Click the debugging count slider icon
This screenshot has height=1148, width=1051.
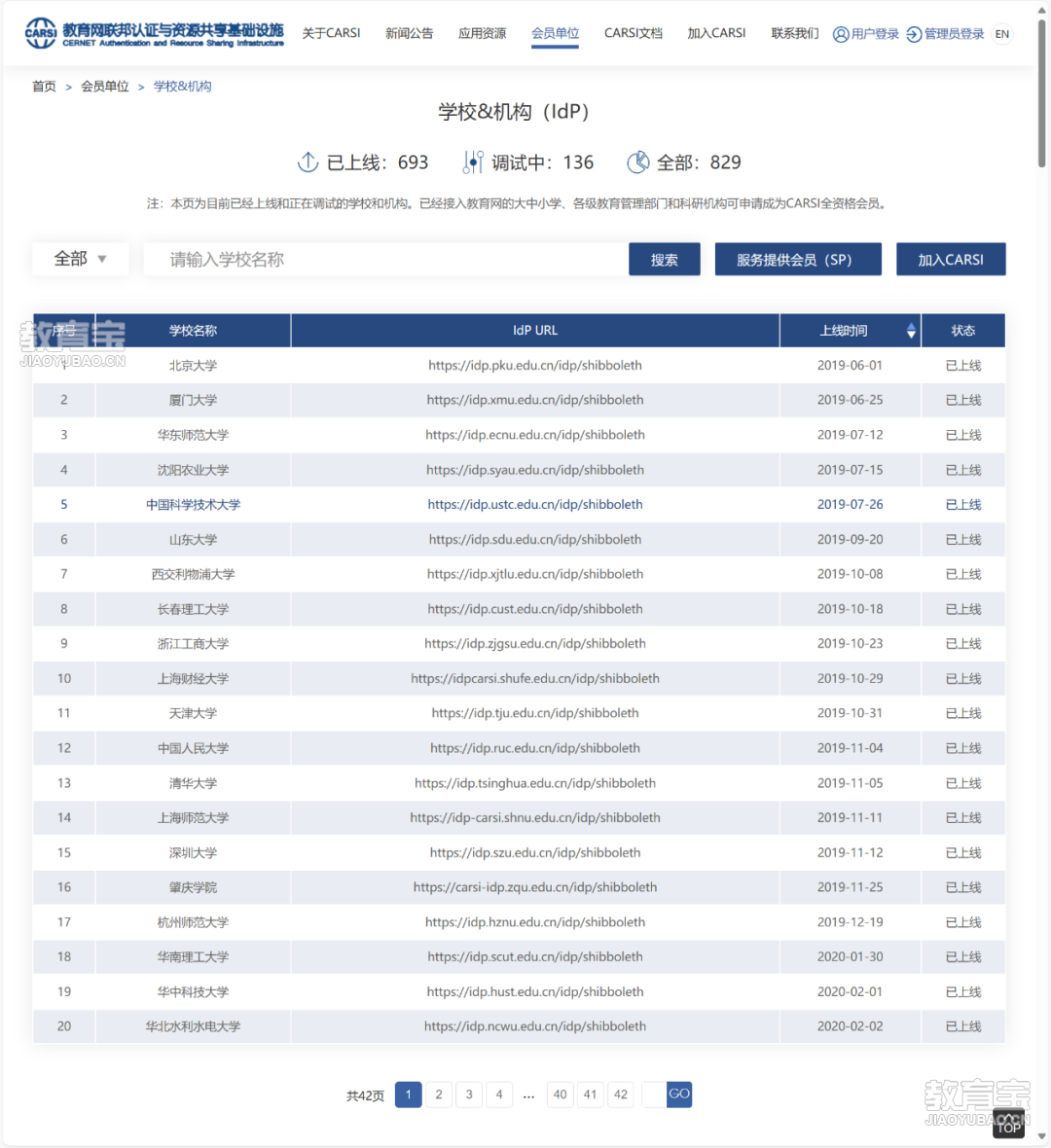473,161
